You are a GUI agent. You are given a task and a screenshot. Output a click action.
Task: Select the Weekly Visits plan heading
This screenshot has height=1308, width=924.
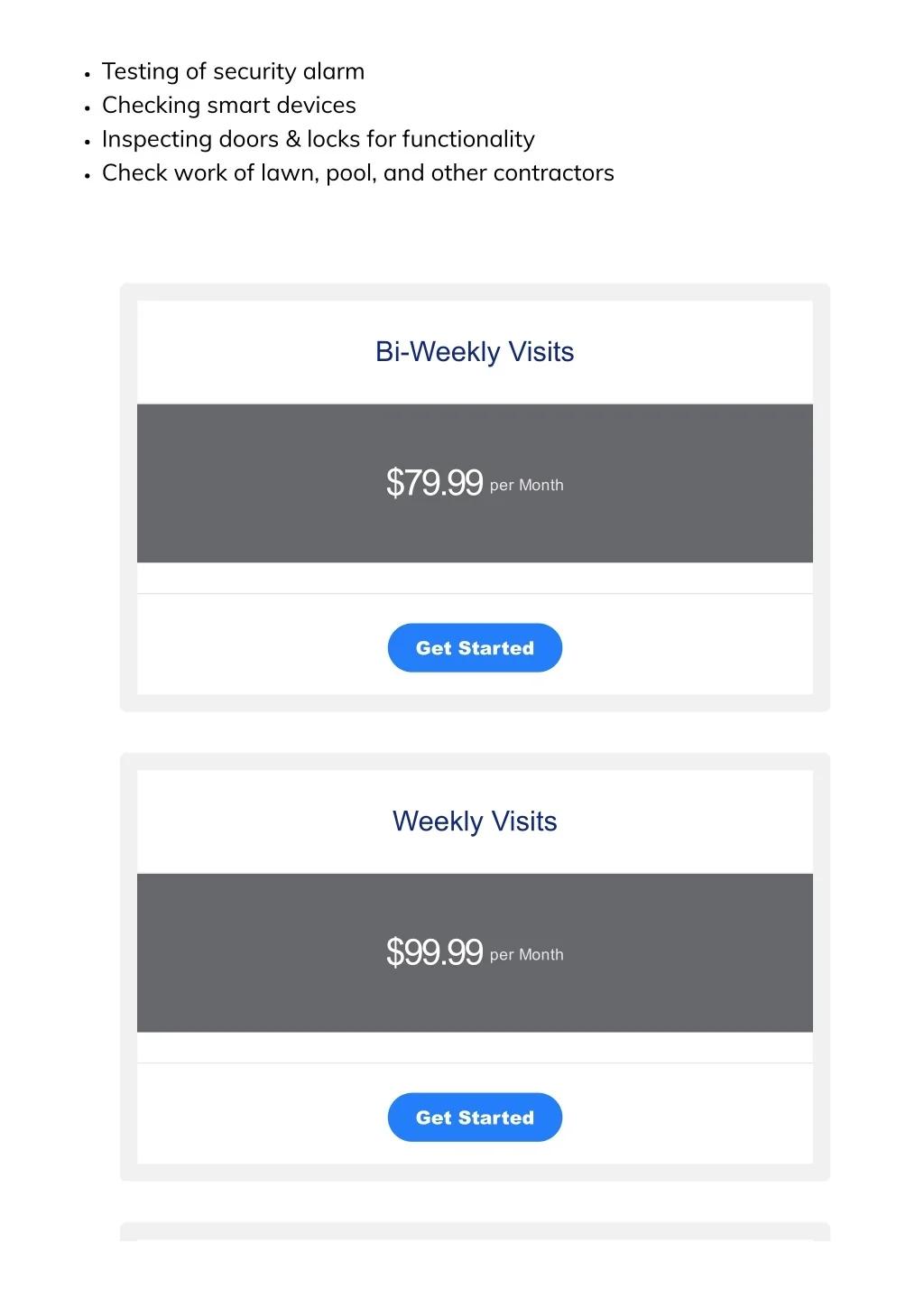tap(475, 821)
